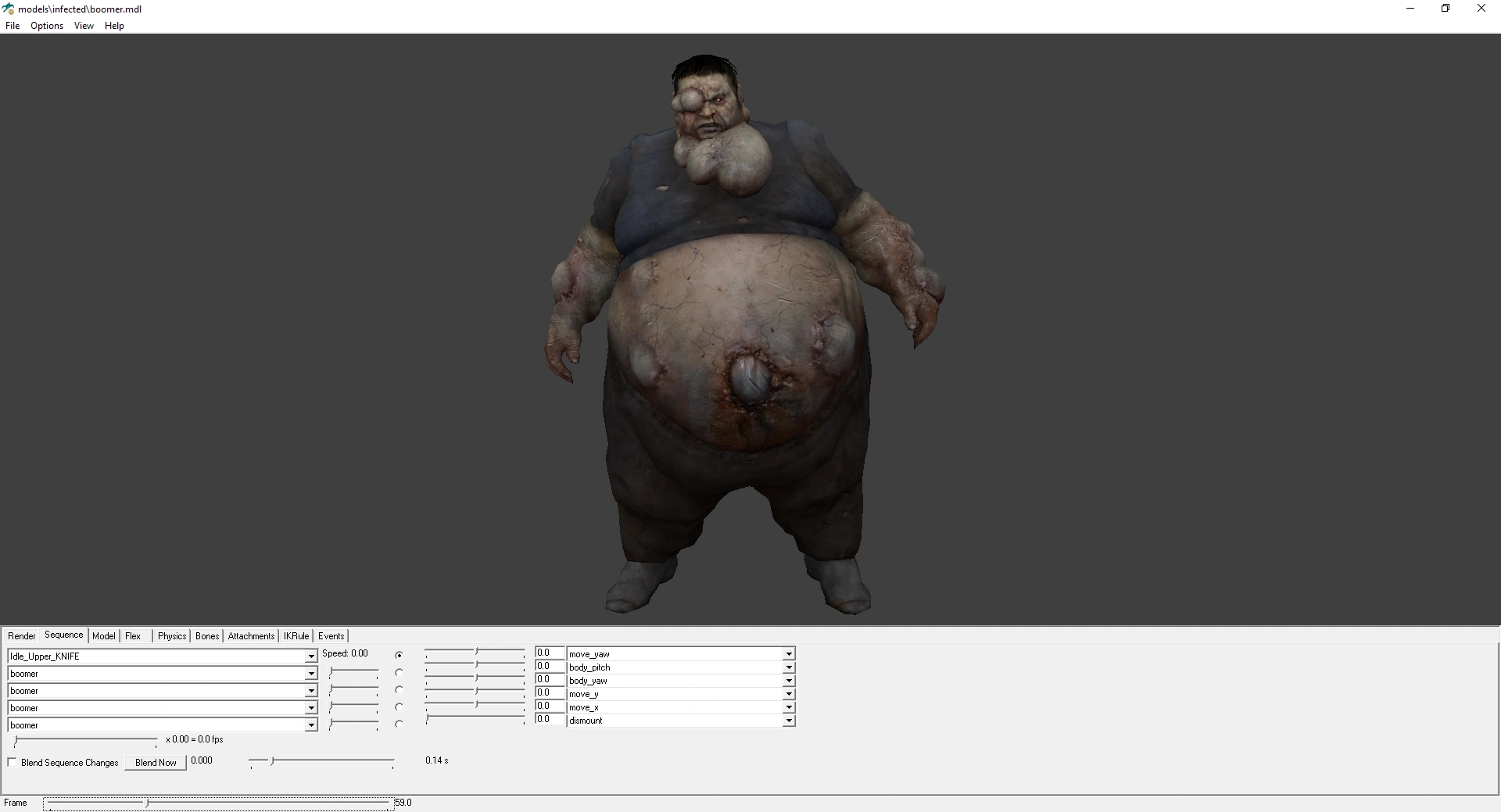Click the playback speed slider left of fps readout
Image resolution: width=1501 pixels, height=812 pixels.
click(x=86, y=740)
